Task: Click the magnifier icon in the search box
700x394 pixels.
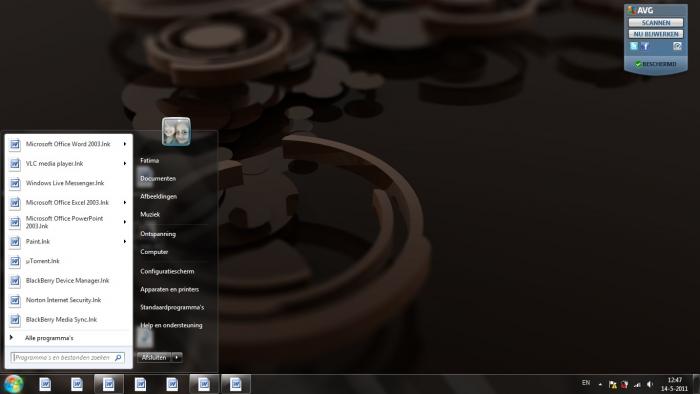Action: click(x=118, y=358)
